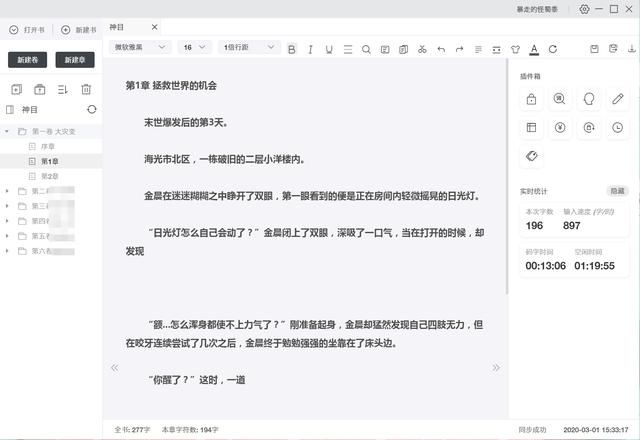
Task: Close the 神目 tab
Action: [154, 27]
